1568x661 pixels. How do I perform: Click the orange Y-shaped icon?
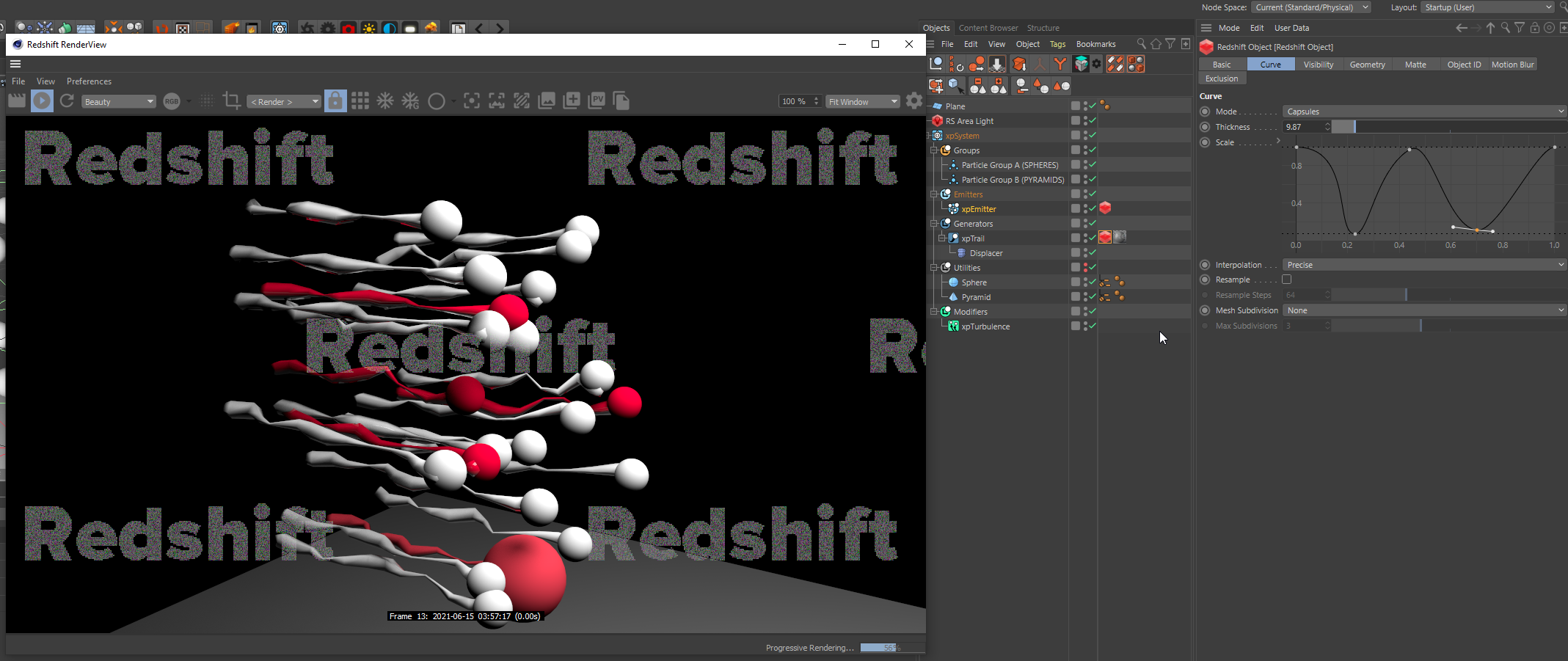1060,65
